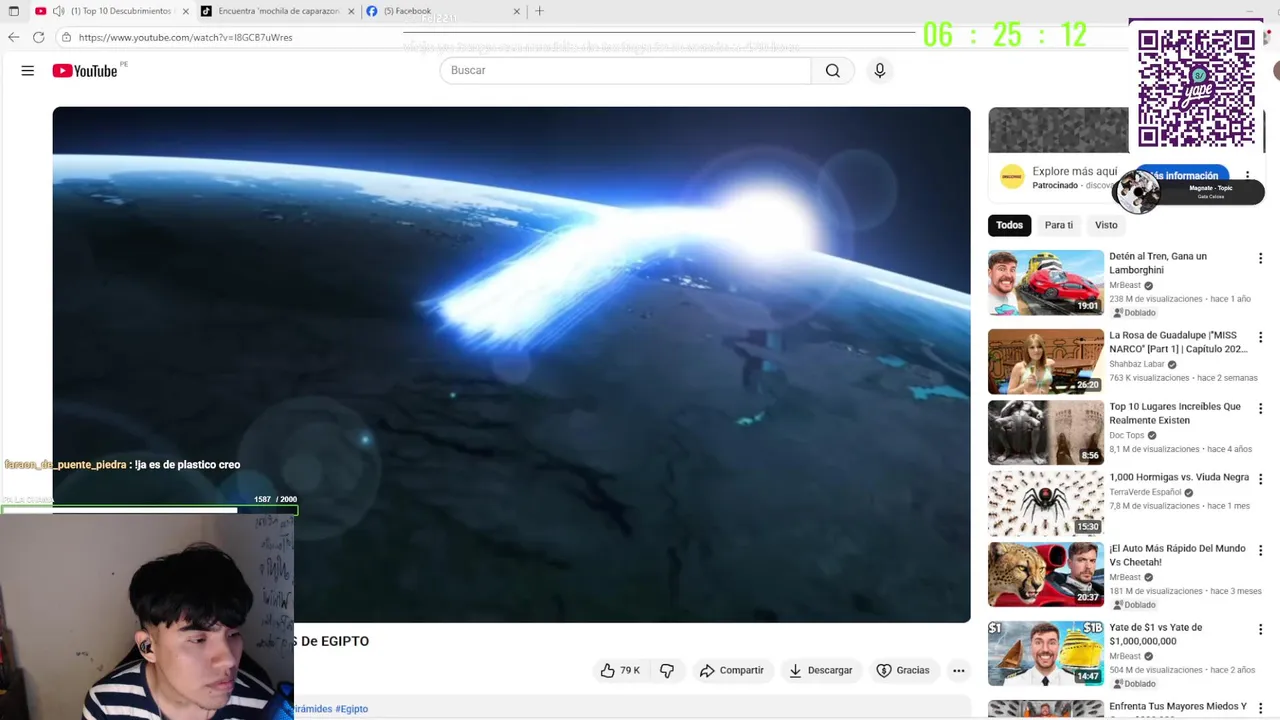Open the Doc Tops channel name
This screenshot has width=1280, height=720.
click(1126, 435)
